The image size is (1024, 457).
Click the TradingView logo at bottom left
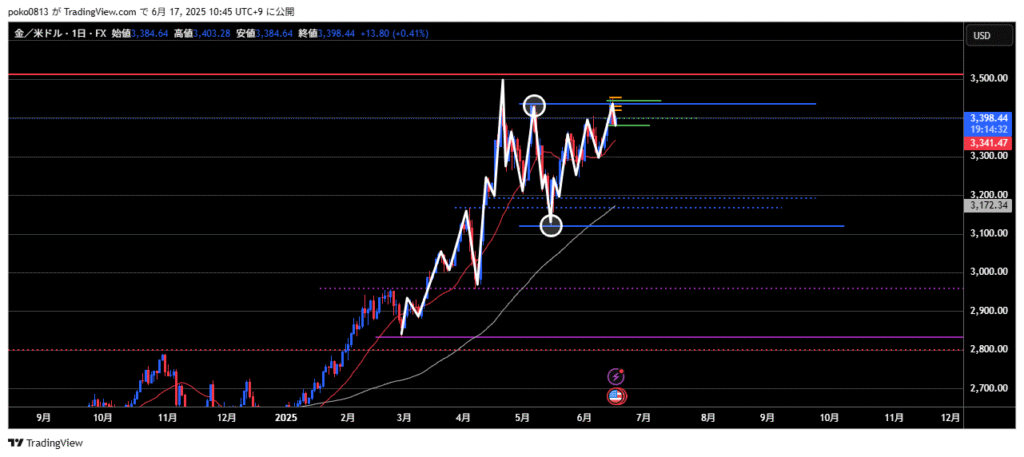coord(46,443)
